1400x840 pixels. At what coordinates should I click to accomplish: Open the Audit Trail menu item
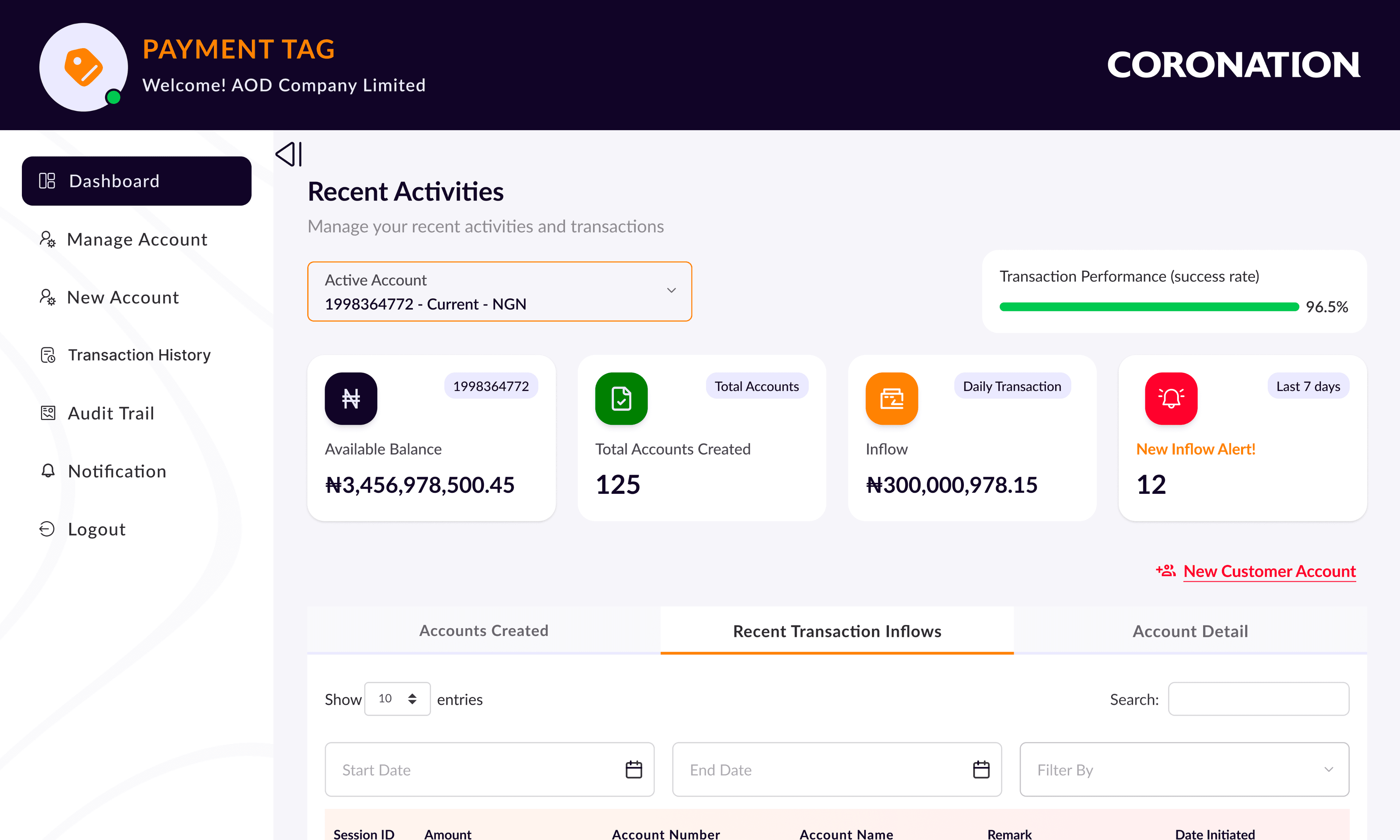click(111, 413)
